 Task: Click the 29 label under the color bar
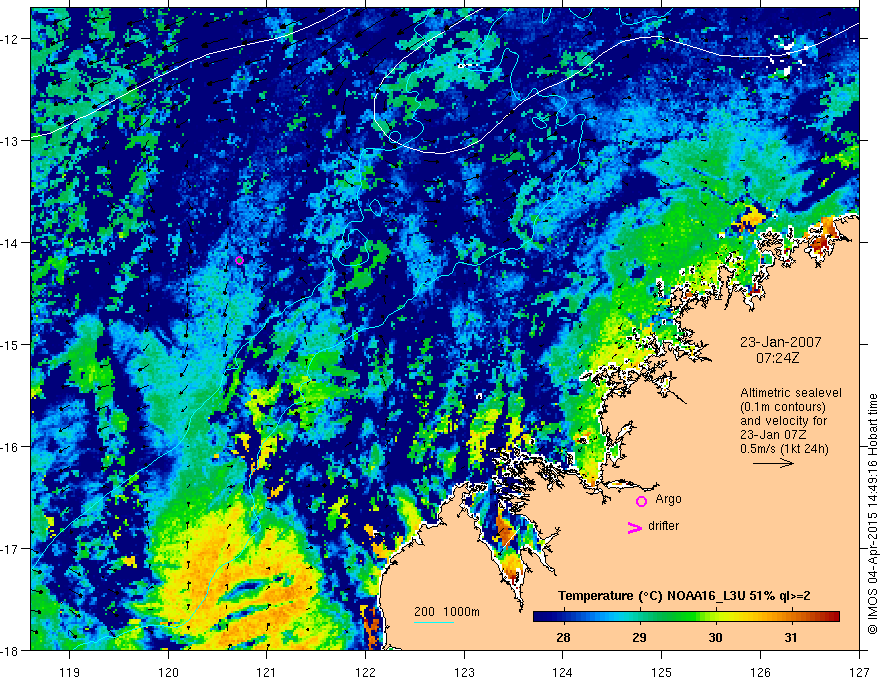(x=639, y=637)
